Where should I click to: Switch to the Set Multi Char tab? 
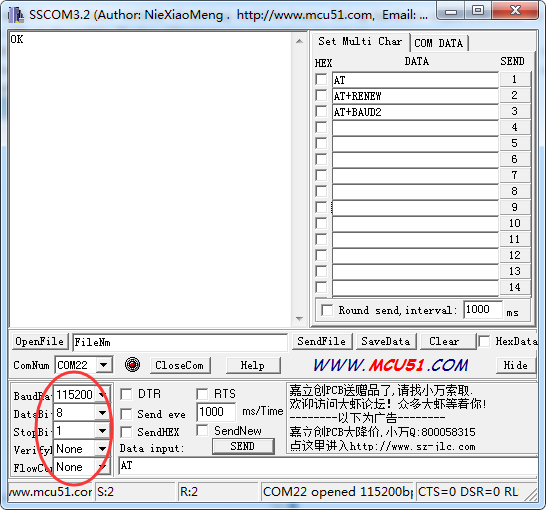pyautogui.click(x=360, y=41)
